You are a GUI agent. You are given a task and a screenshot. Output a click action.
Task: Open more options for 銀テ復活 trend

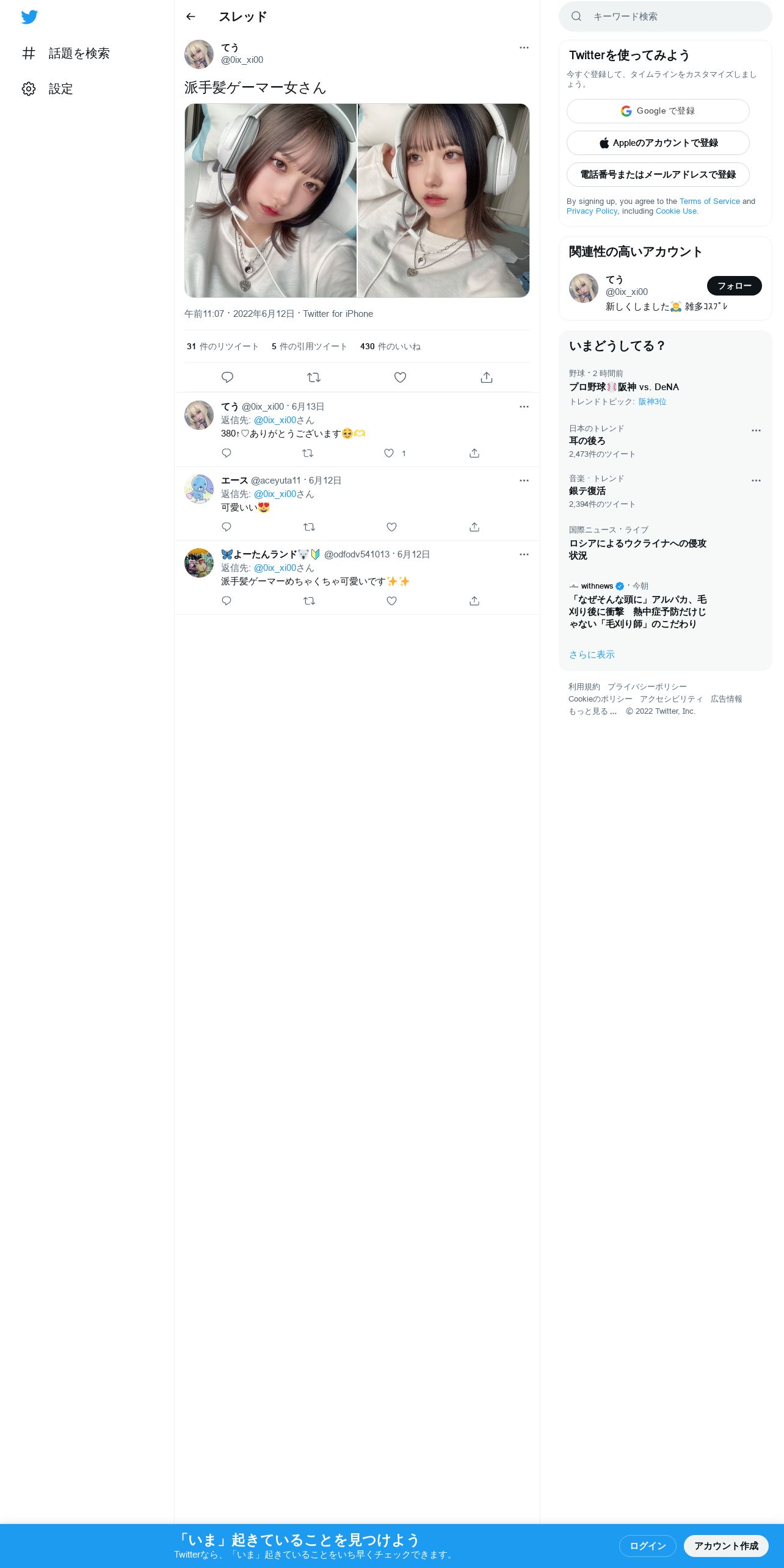756,481
